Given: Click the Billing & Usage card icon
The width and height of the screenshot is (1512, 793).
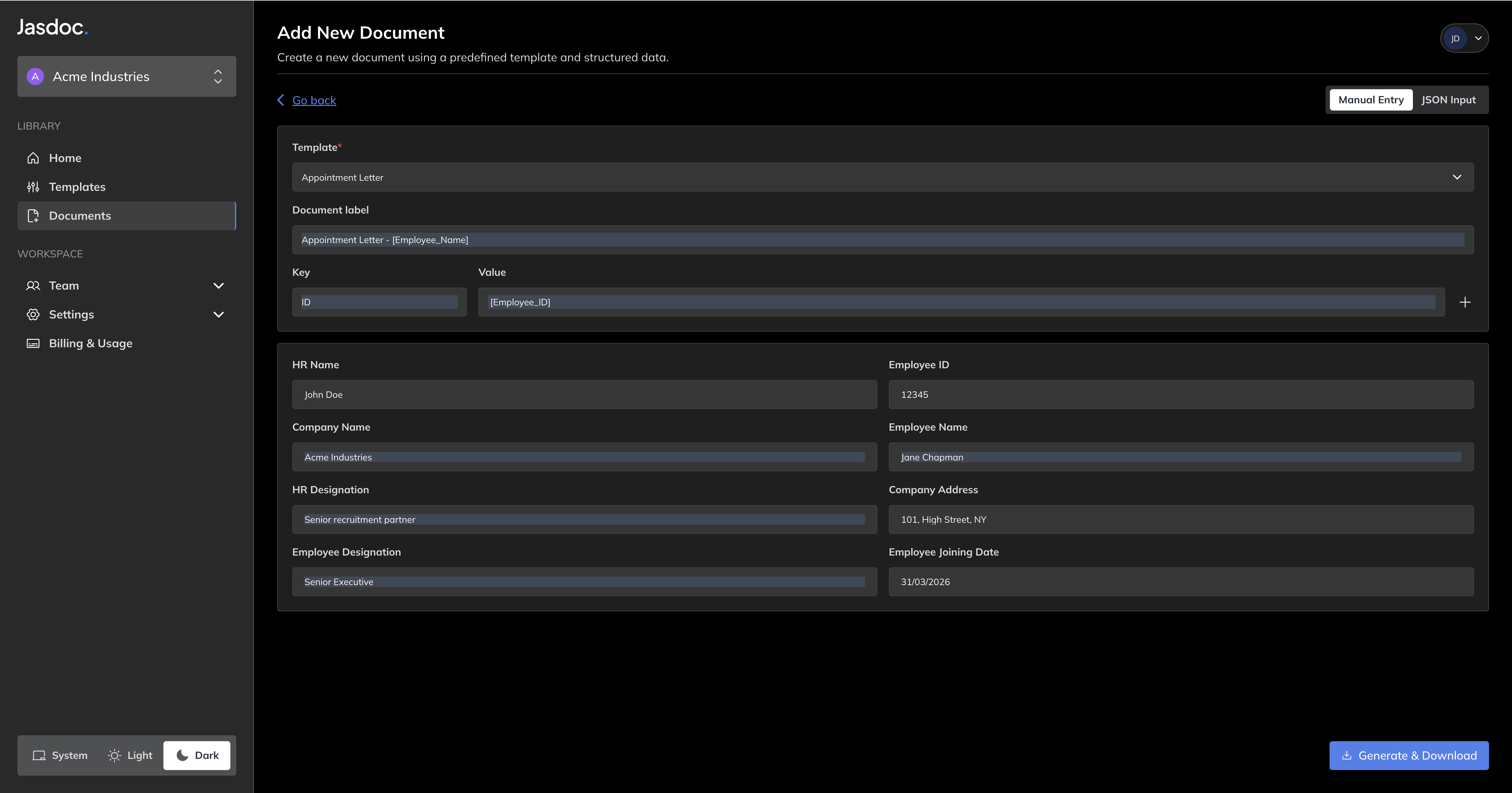Looking at the screenshot, I should [33, 343].
